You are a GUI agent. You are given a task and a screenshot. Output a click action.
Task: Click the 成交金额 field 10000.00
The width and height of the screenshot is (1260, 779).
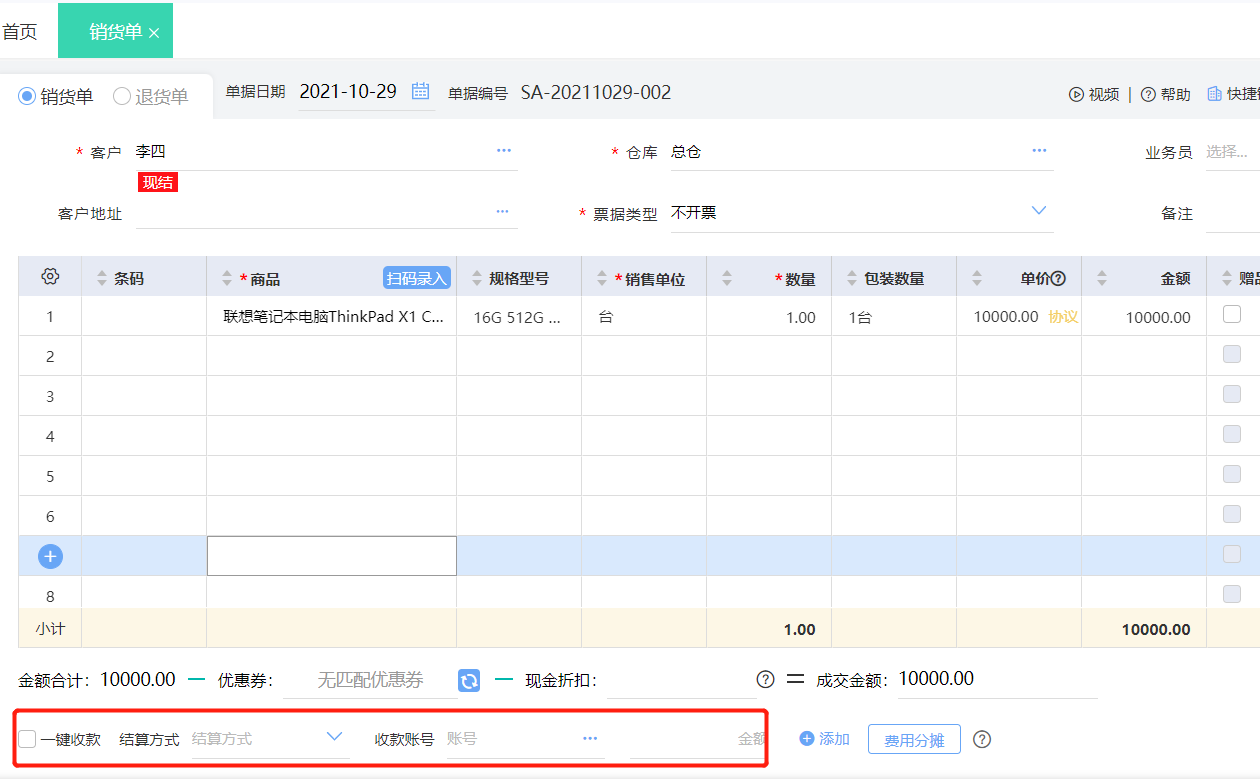(997, 680)
